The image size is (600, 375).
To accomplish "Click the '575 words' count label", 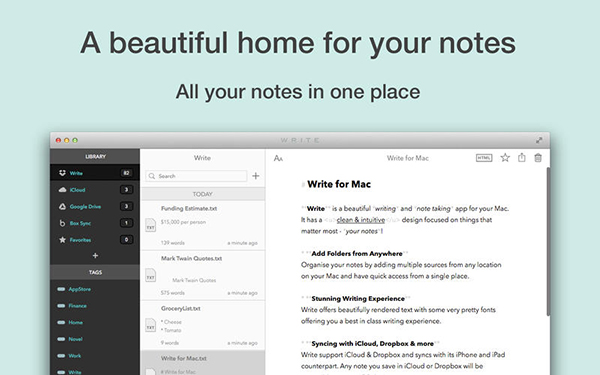I will click(173, 293).
